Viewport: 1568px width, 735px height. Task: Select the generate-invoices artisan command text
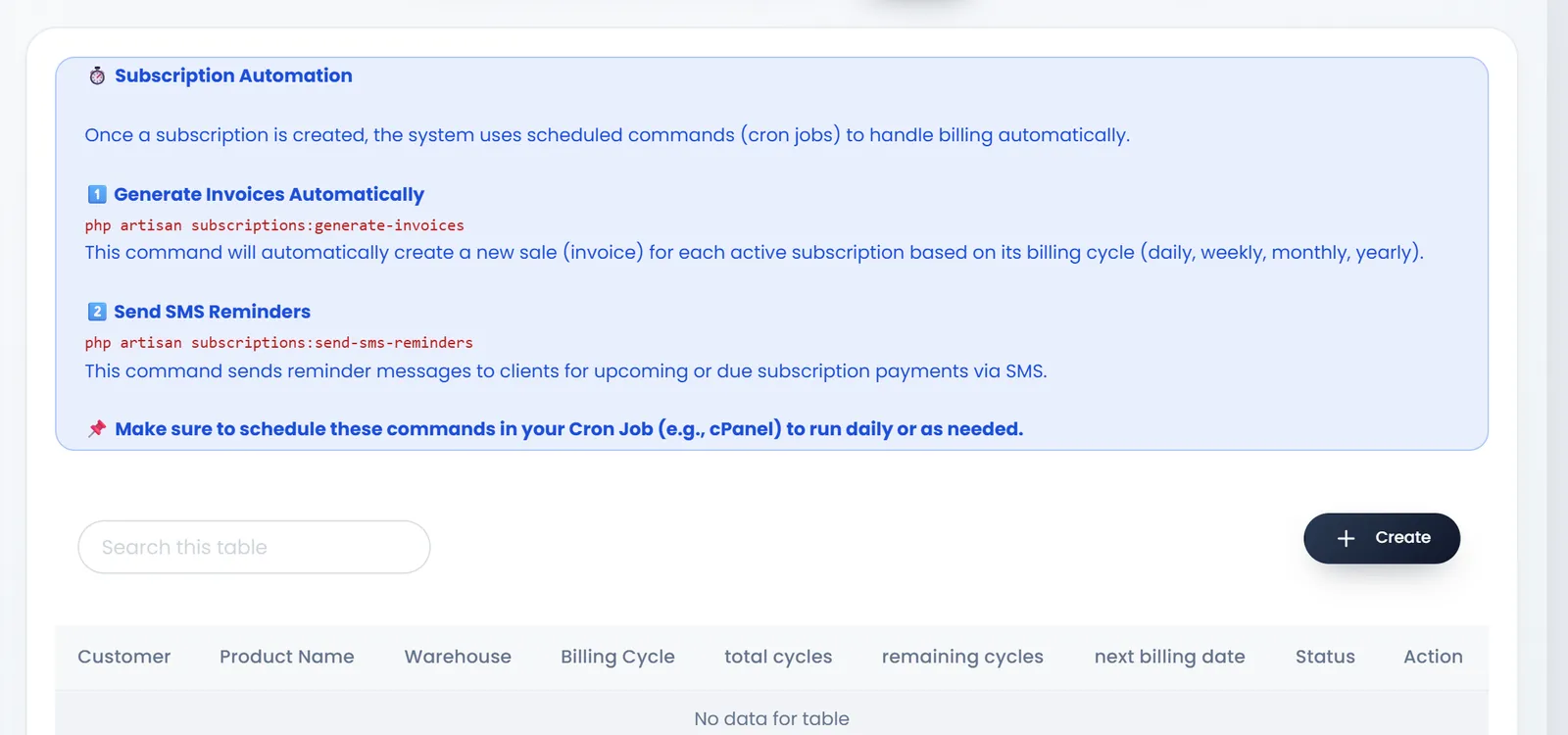coord(274,225)
